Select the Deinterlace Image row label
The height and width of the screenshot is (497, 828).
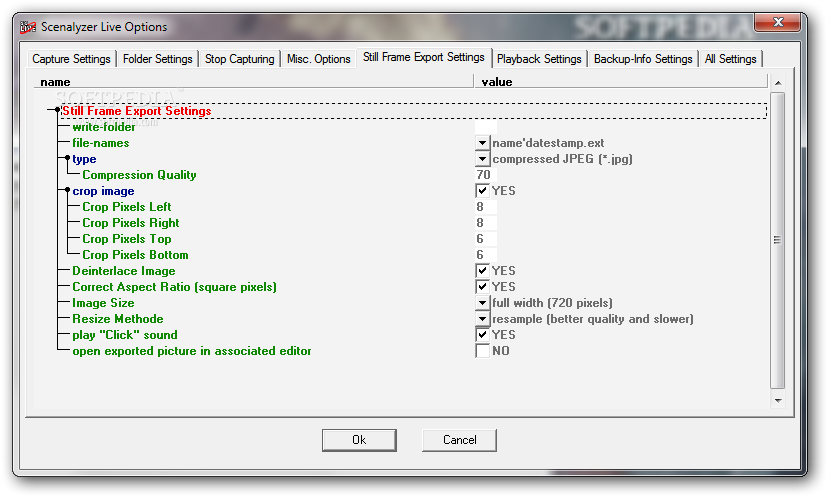point(124,271)
